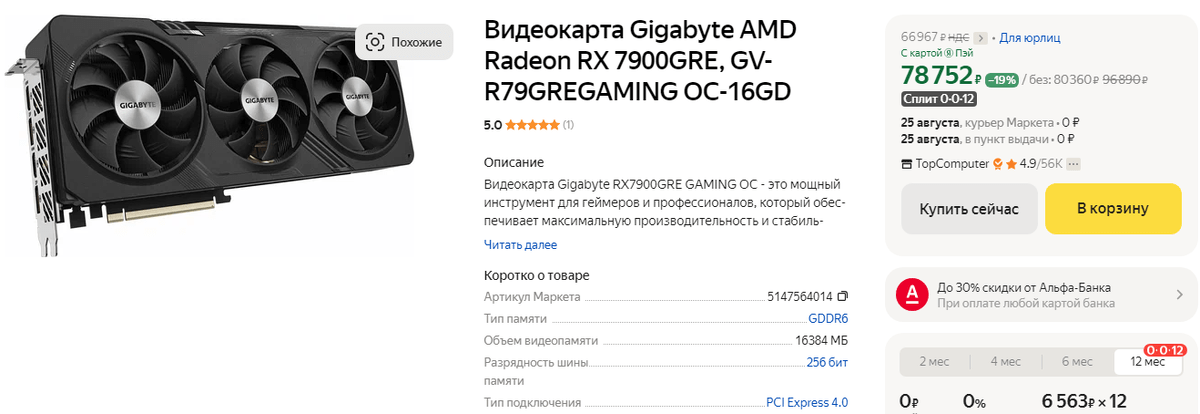Open the 'Для юрлиц' link
The image size is (1200, 414).
pyautogui.click(x=1029, y=38)
